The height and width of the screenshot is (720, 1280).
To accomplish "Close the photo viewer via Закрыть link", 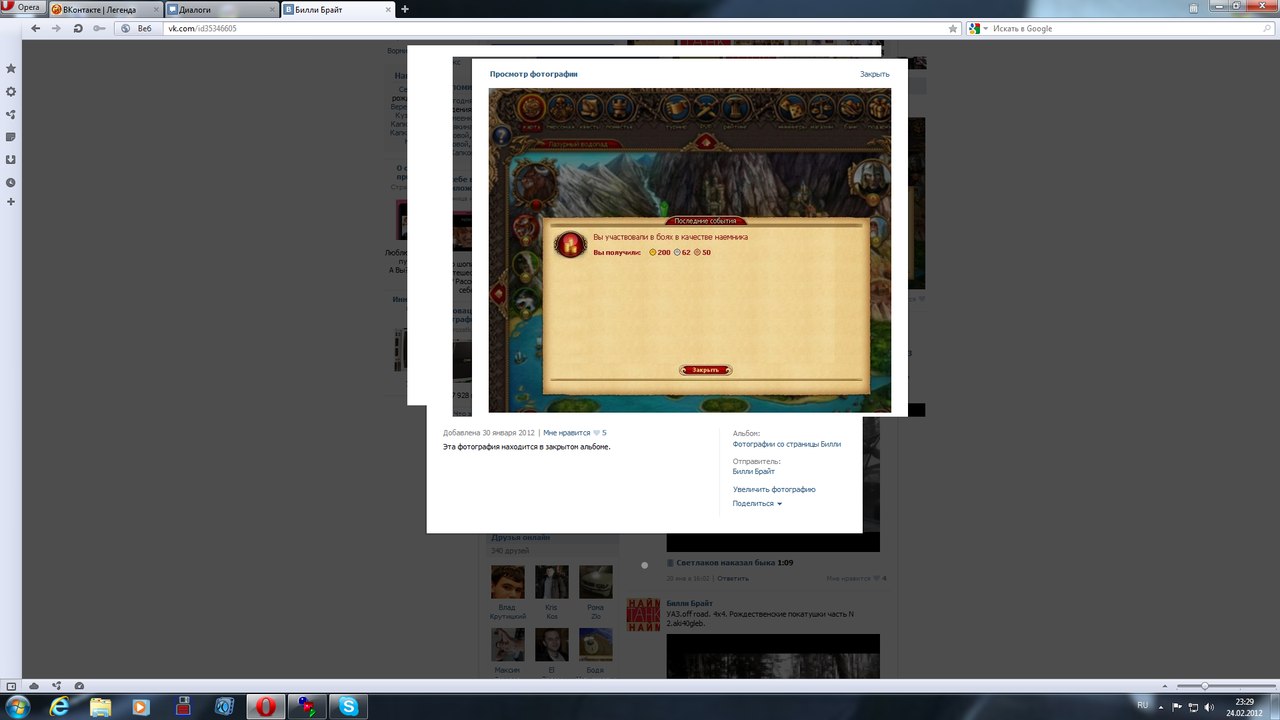I will tap(874, 74).
